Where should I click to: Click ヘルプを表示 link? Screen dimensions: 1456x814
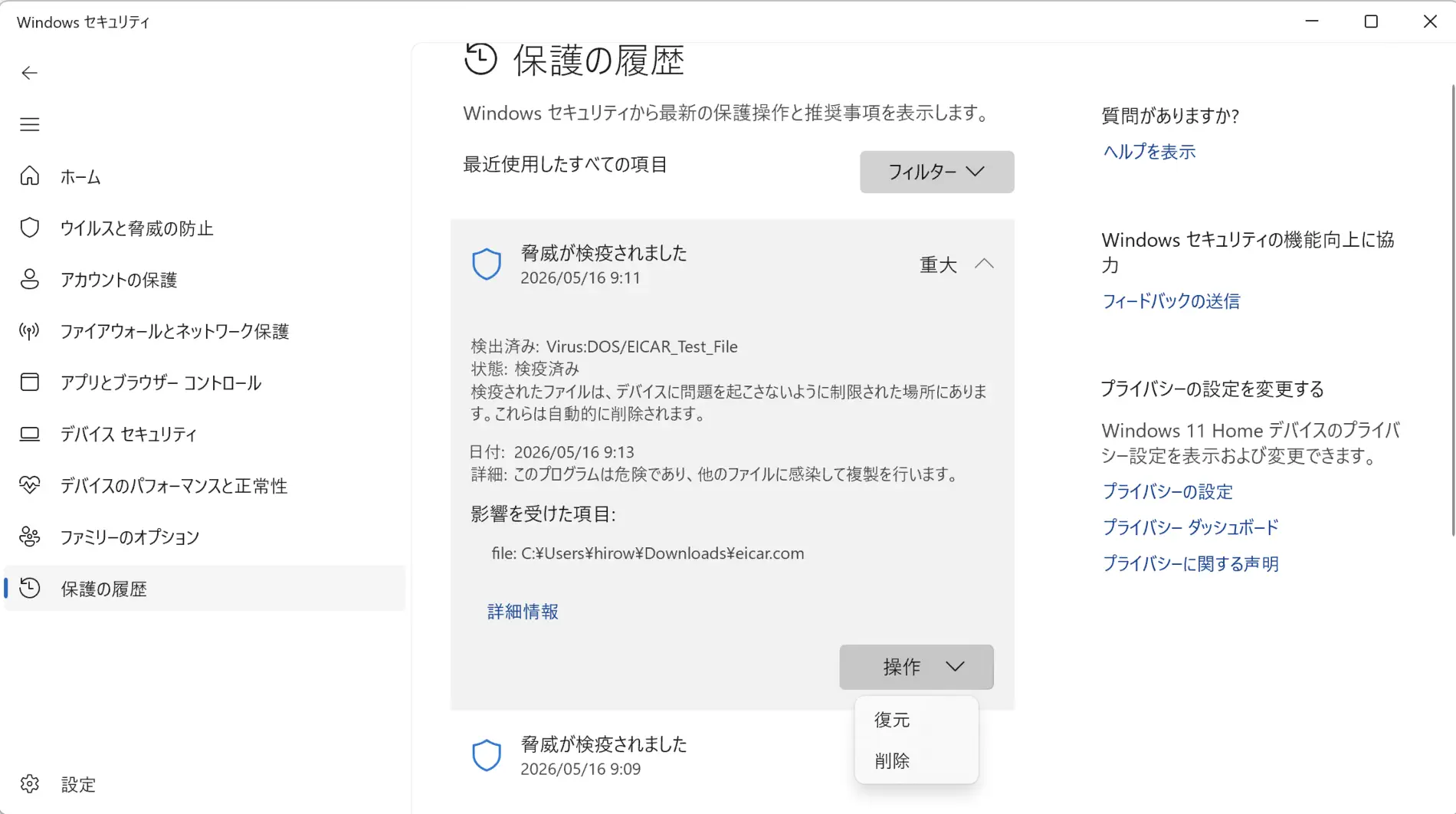coord(1149,152)
